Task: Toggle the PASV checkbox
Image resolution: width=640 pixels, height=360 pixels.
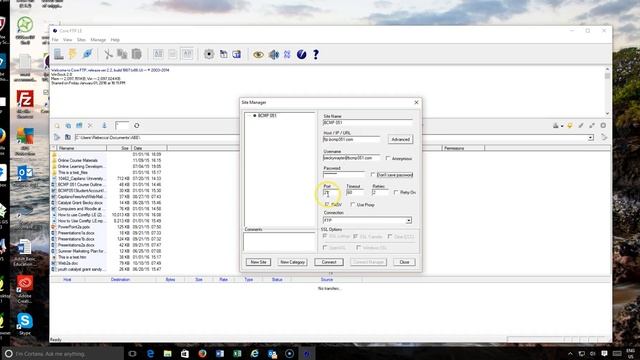Action: [327, 204]
